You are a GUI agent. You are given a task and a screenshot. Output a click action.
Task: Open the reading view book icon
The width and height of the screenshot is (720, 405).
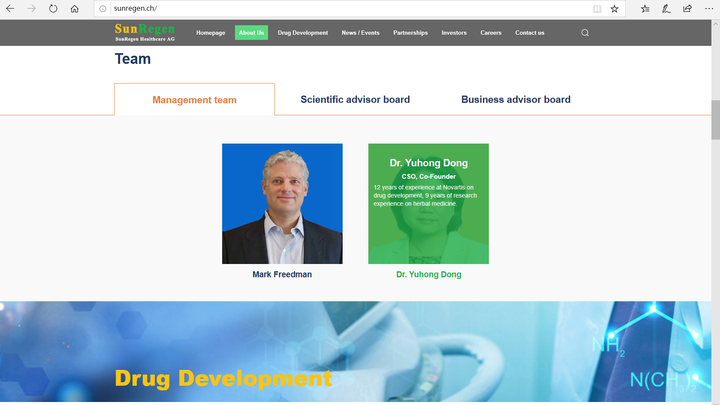coord(597,9)
